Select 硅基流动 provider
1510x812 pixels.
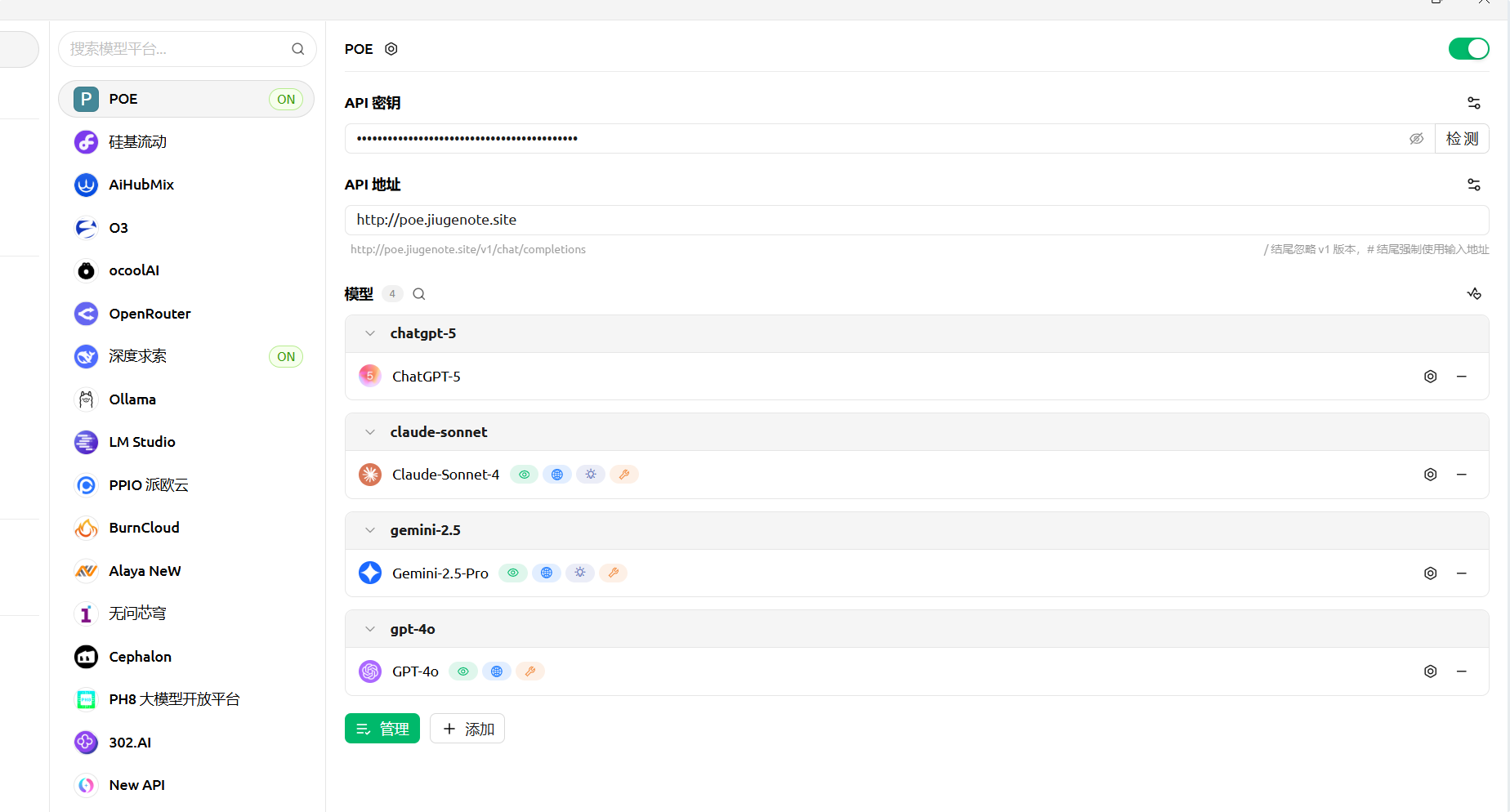pos(186,142)
